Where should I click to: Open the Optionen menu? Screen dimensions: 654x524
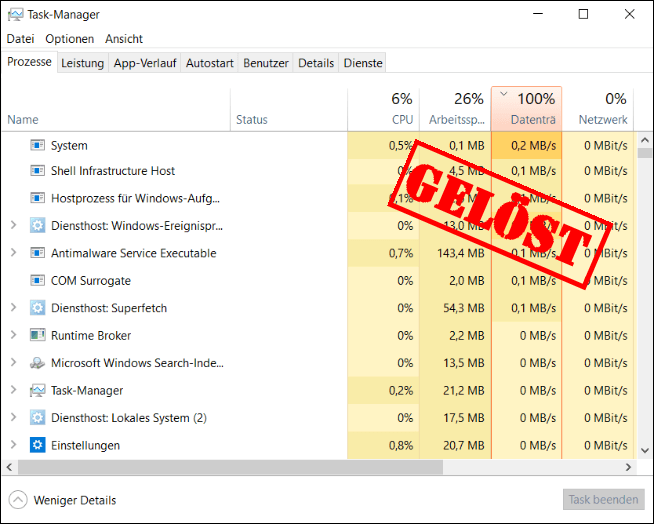[x=70, y=39]
